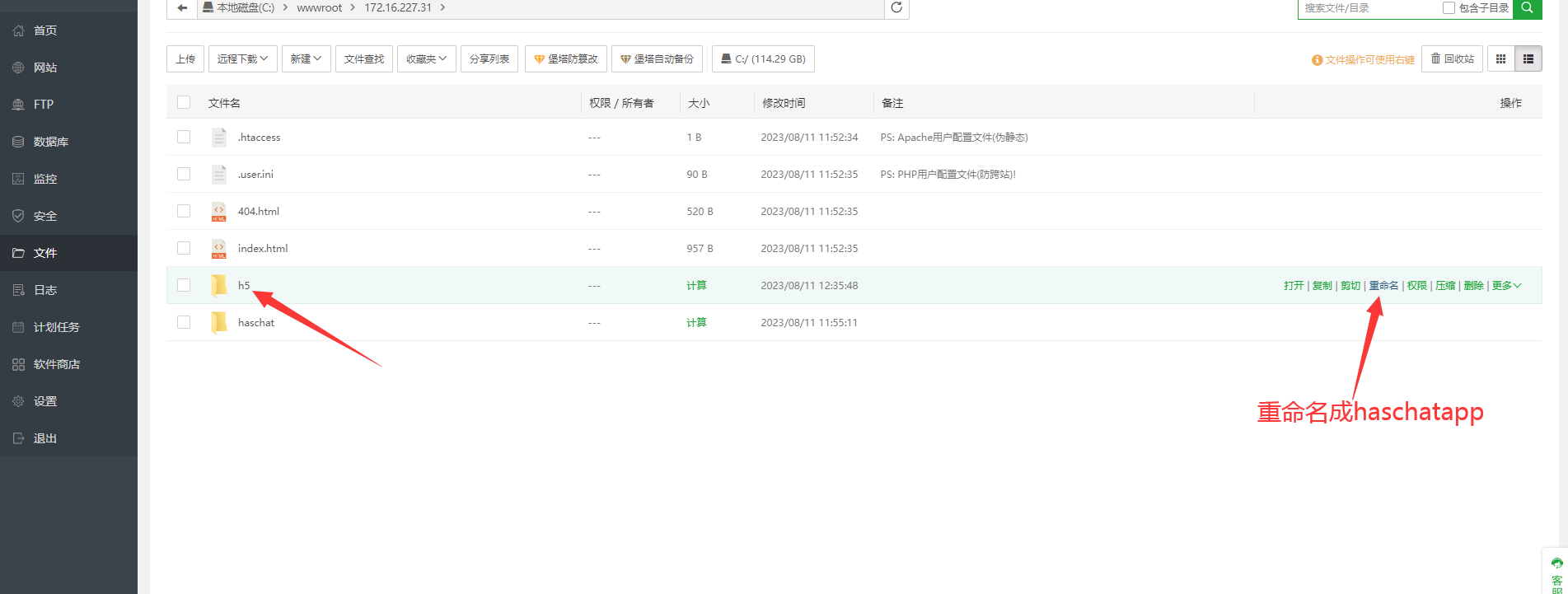Expand the 收藏夹 dropdown
The image size is (1568, 594).
click(x=427, y=59)
